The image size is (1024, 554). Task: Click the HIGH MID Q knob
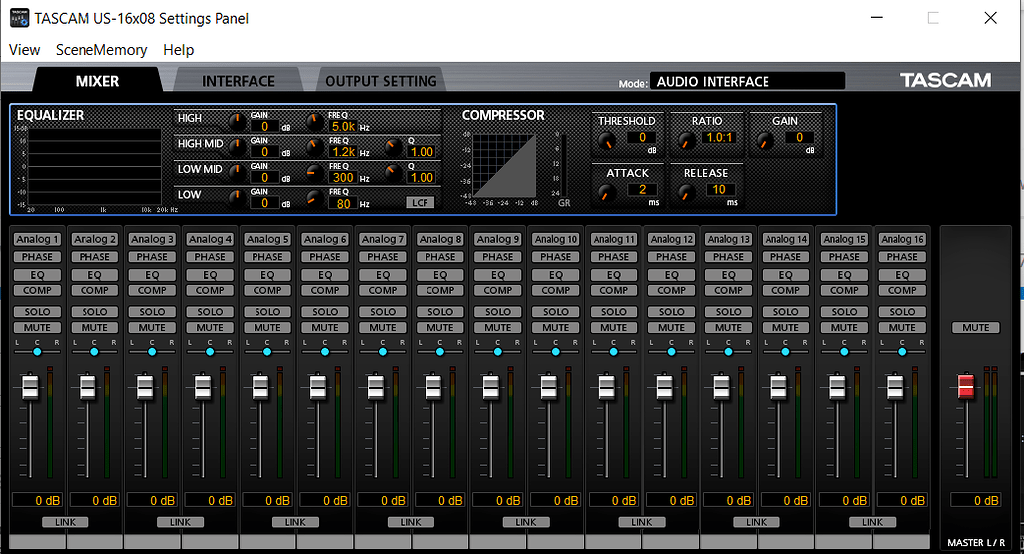pos(393,147)
